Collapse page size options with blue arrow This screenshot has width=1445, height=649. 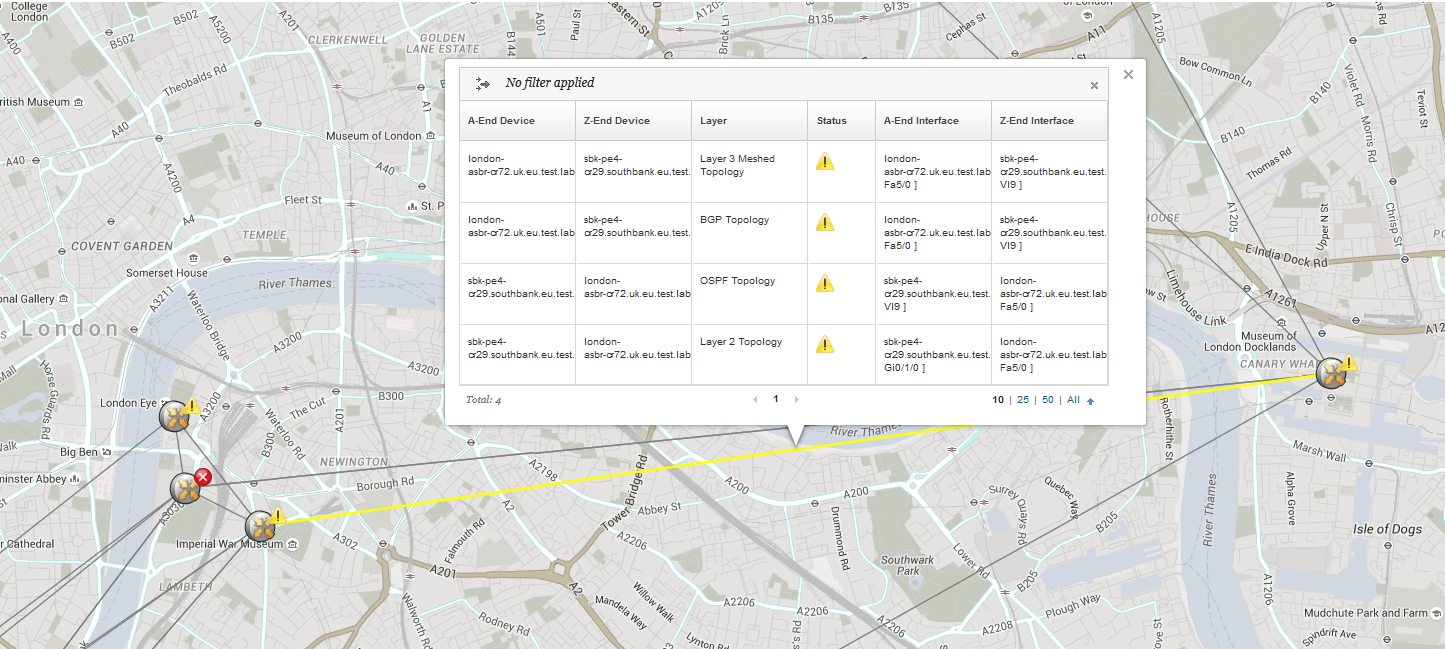coord(1090,401)
